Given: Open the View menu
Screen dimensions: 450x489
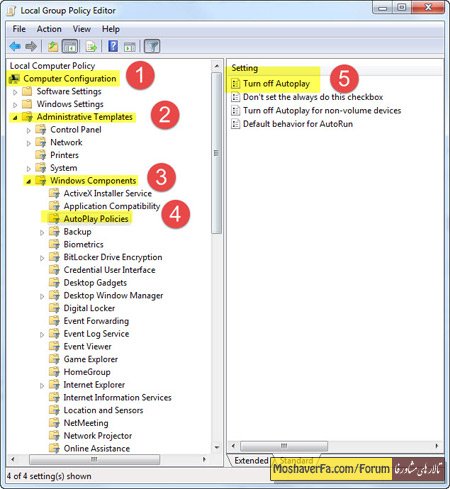Looking at the screenshot, I should pos(82,29).
